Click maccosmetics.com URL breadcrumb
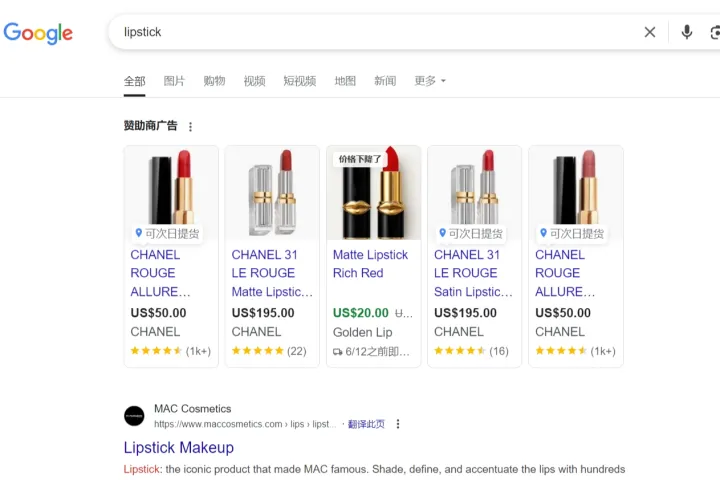The width and height of the screenshot is (720, 480). [x=245, y=424]
